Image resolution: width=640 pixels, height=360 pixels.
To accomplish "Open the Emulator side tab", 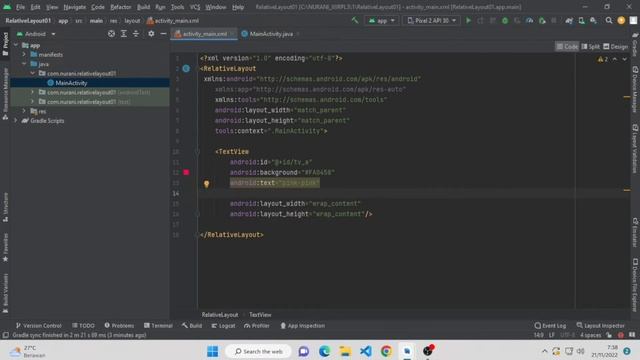I will 635,233.
